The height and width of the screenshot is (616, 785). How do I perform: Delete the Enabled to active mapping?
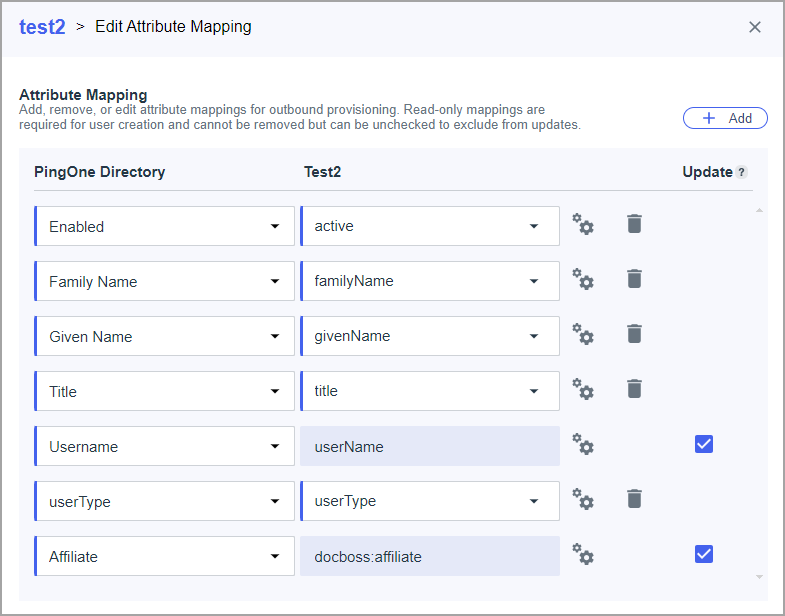[x=634, y=224]
